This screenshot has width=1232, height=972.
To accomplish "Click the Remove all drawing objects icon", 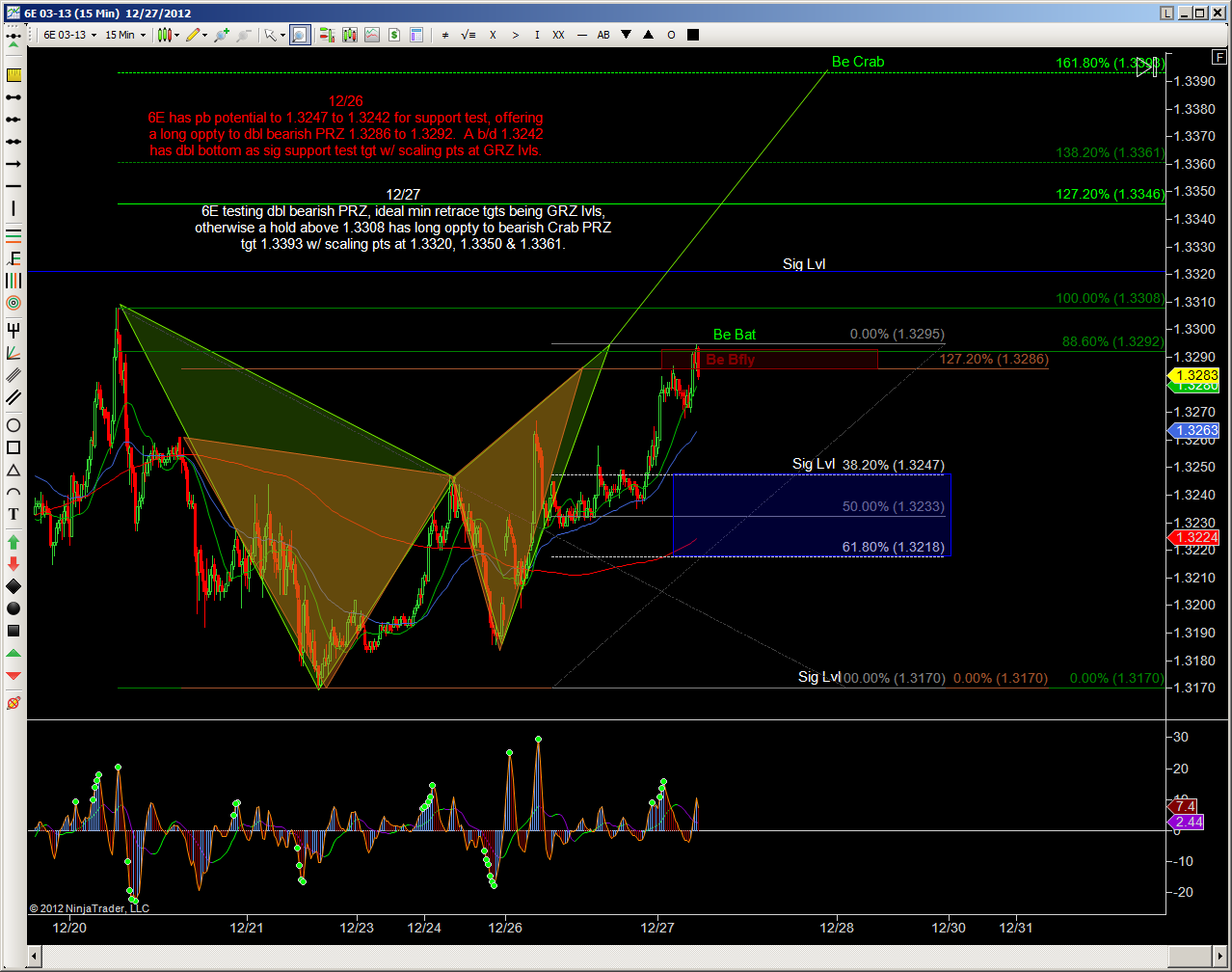I will (13, 703).
